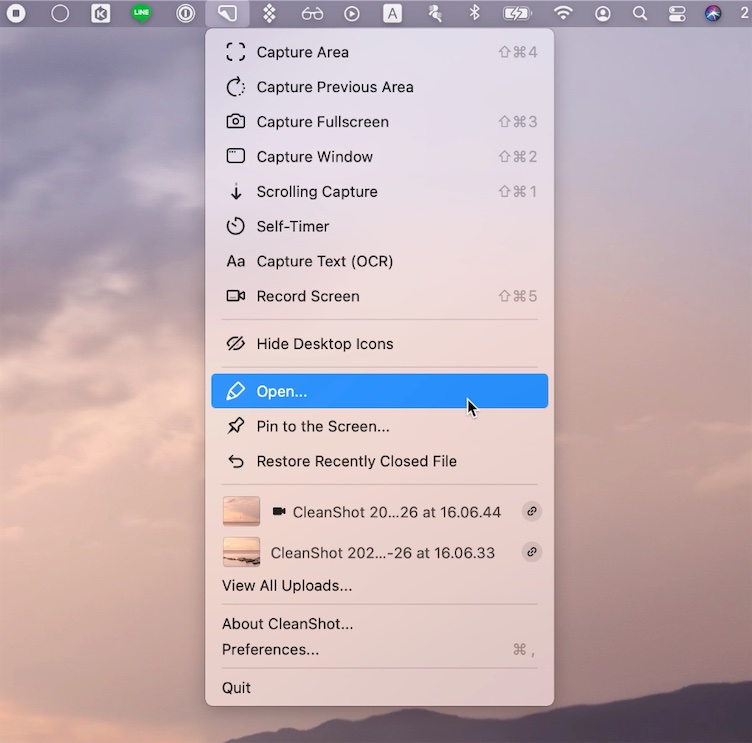Open thumbnail of 16.06.33 screenshot

[x=241, y=552]
